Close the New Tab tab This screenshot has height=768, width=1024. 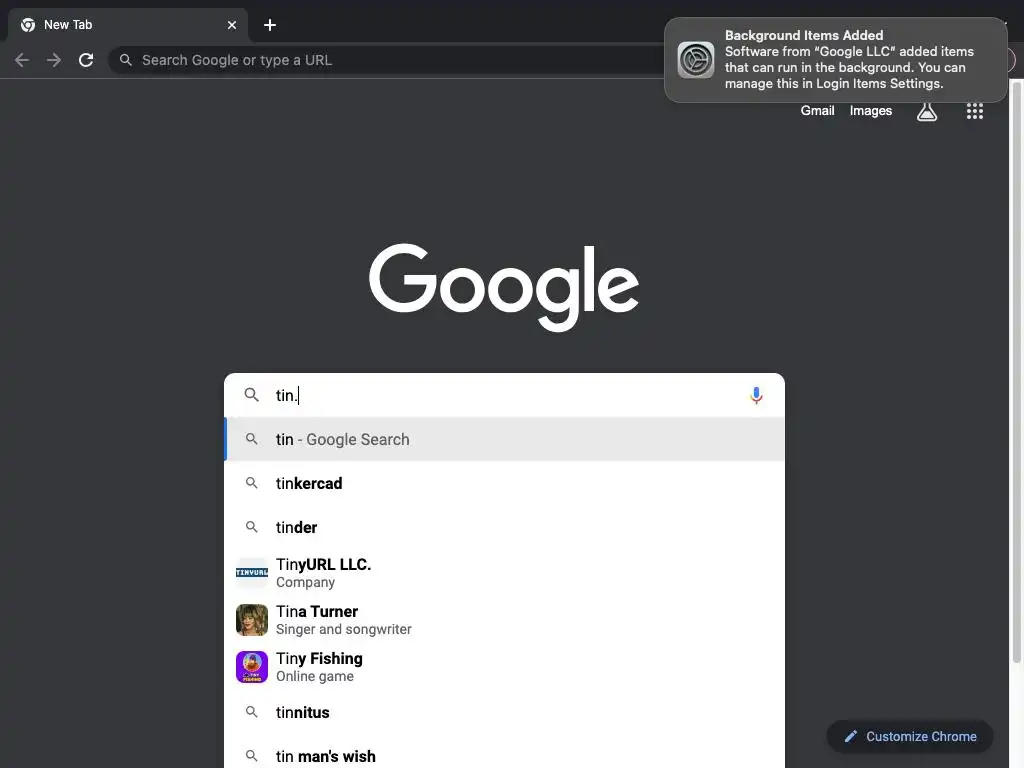[x=232, y=25]
